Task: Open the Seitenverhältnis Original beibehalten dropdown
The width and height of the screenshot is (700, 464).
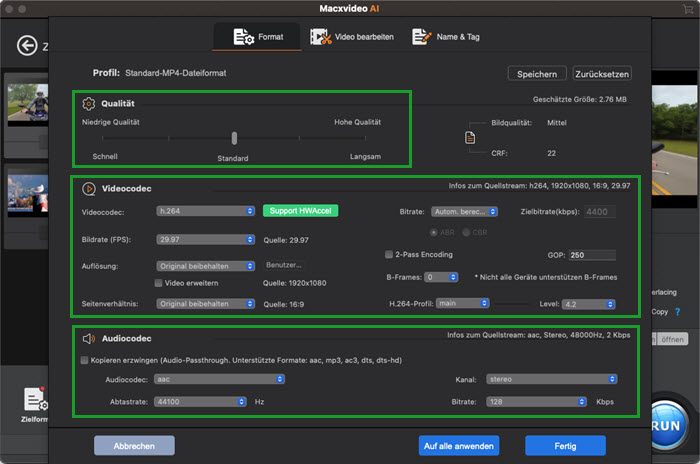Action: [x=205, y=304]
